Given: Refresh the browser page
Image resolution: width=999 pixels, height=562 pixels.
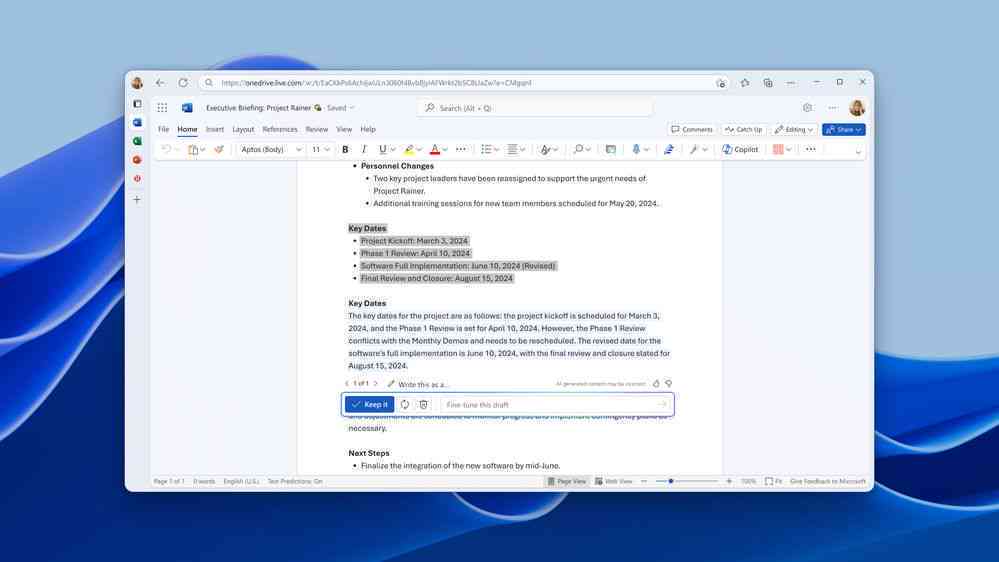Looking at the screenshot, I should click(183, 83).
